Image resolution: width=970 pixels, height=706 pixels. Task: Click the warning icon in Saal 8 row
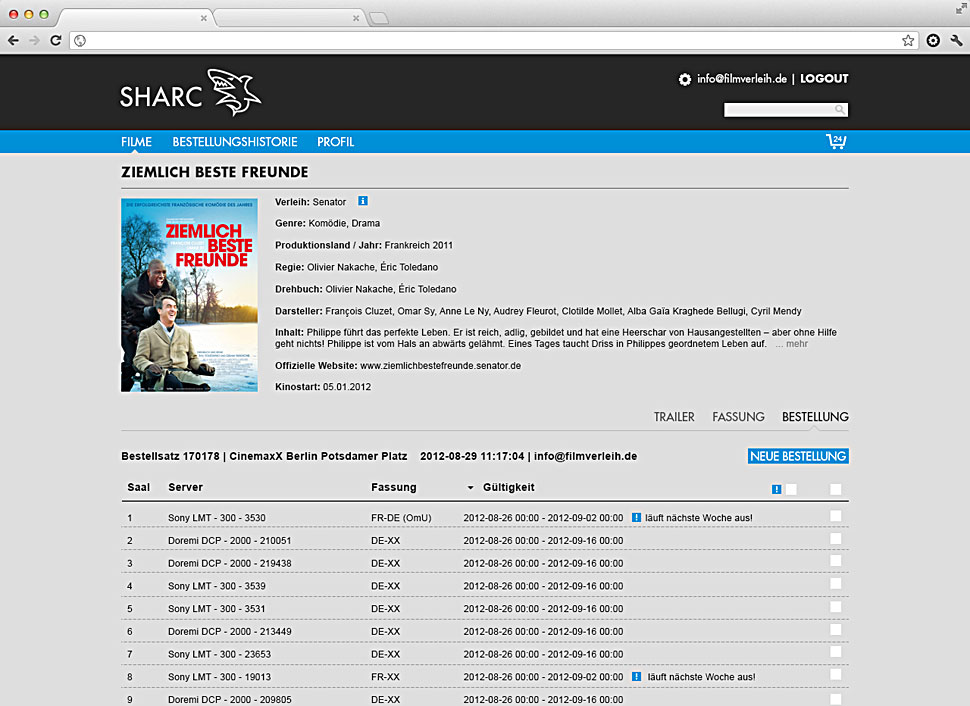636,677
